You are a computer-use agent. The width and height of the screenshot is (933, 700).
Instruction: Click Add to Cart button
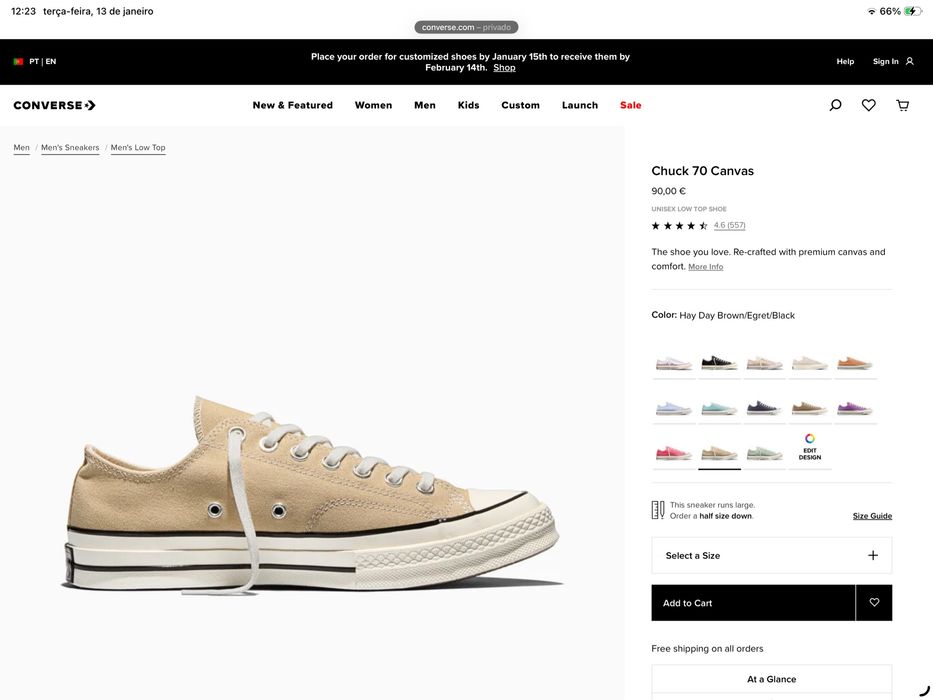coord(753,602)
